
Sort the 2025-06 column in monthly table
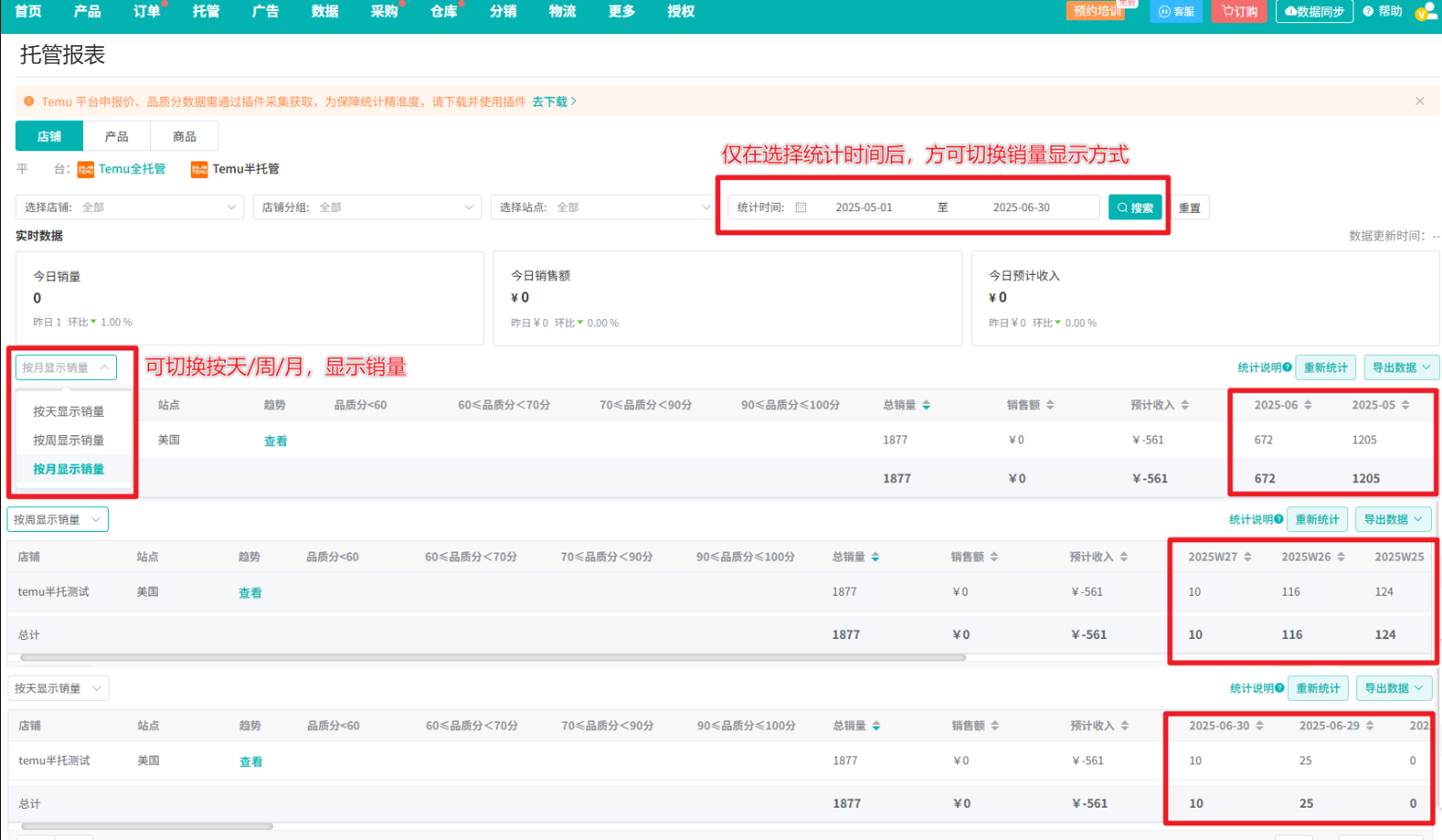1307,406
